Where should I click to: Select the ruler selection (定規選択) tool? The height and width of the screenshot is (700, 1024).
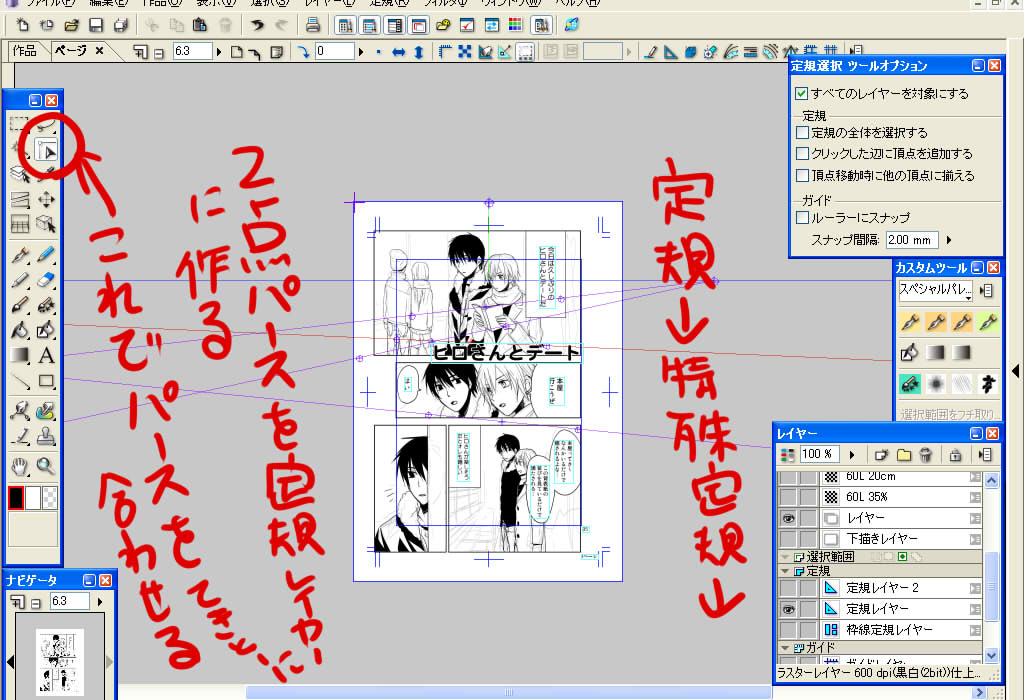(46, 151)
